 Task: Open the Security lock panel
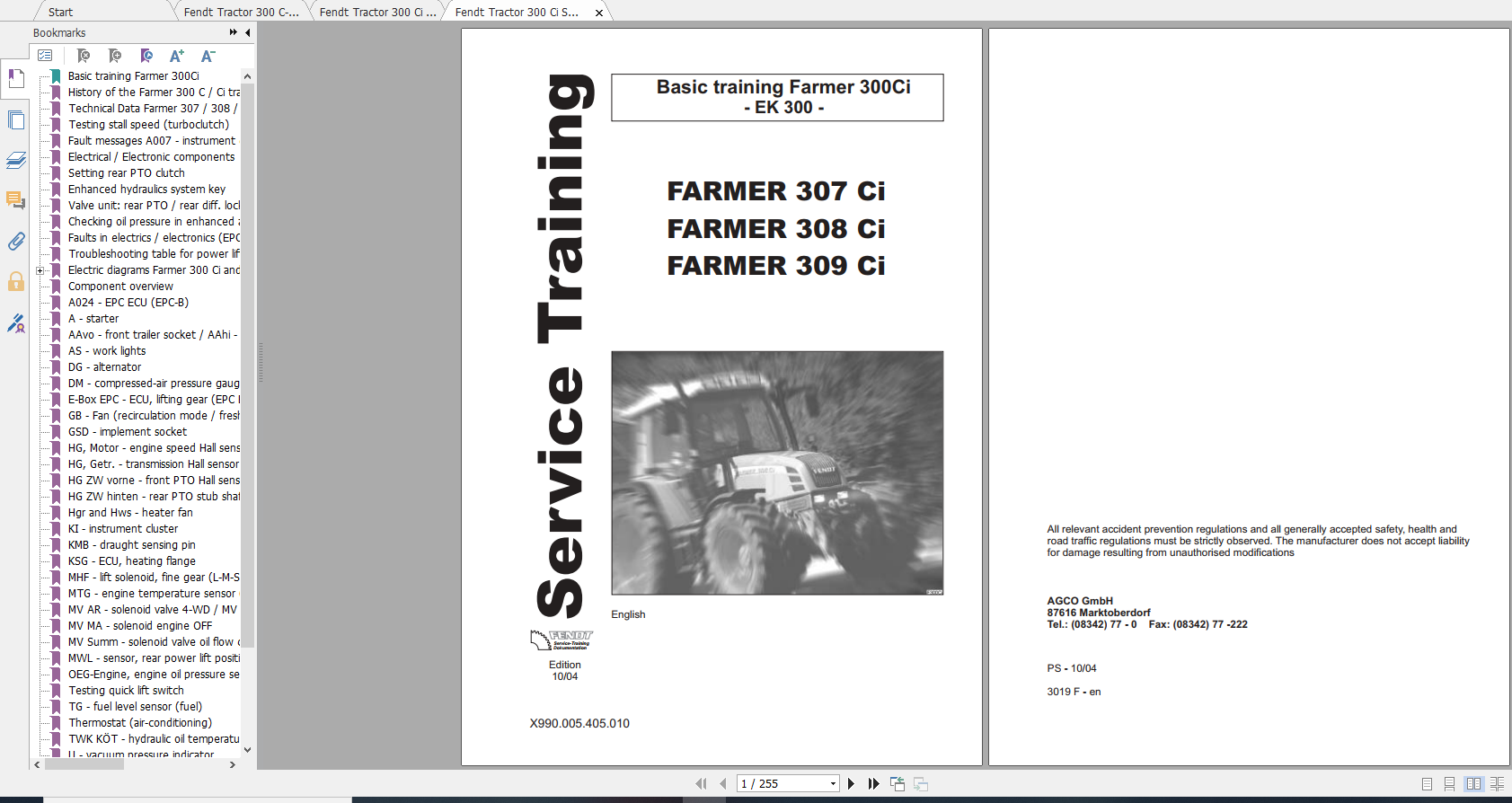click(15, 281)
